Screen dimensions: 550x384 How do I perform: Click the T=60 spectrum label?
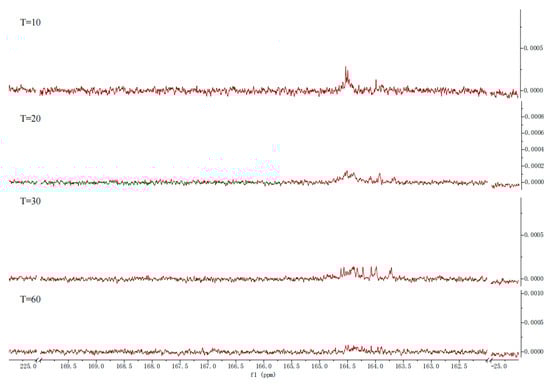point(31,299)
